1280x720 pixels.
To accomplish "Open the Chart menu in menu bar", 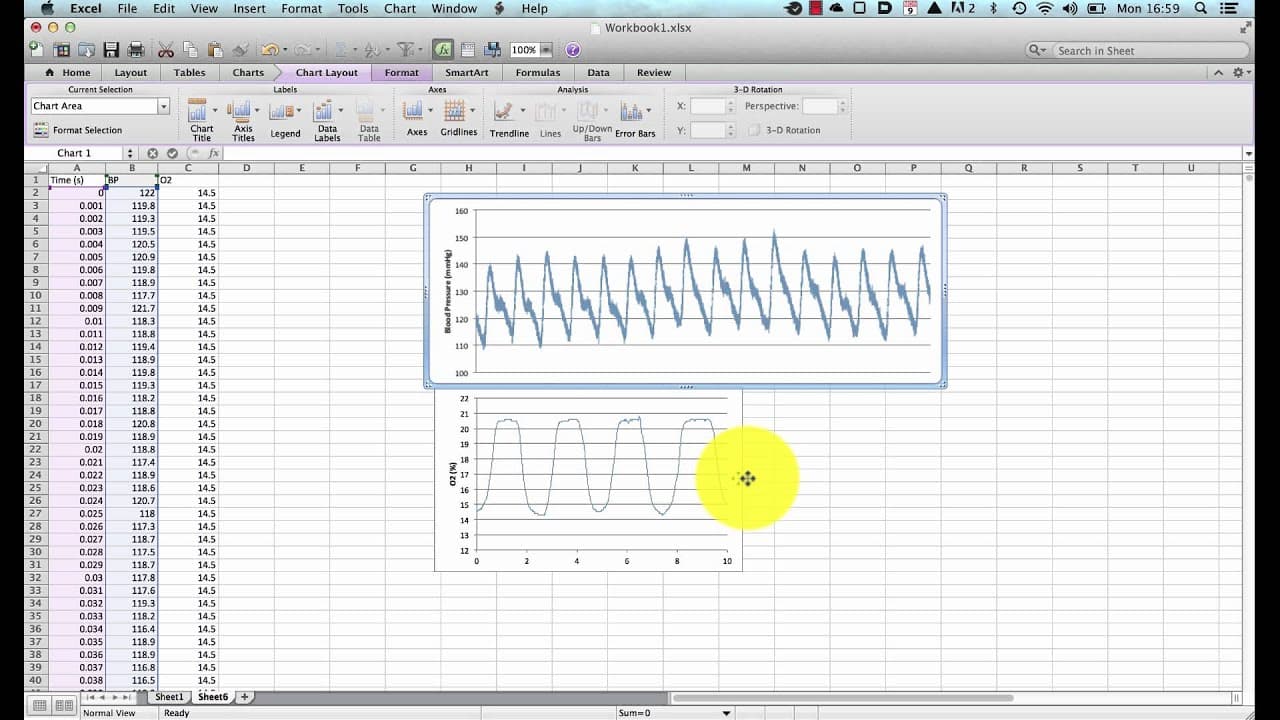I will click(400, 8).
